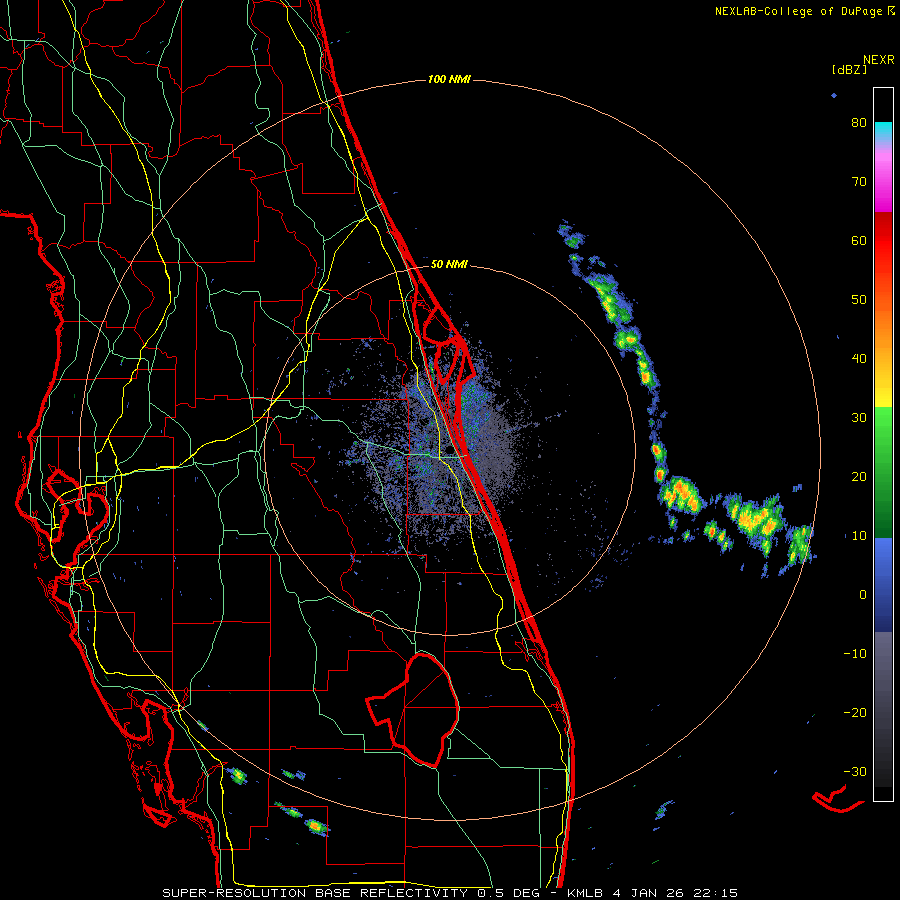Click the -20 dBZ scale label

click(855, 713)
